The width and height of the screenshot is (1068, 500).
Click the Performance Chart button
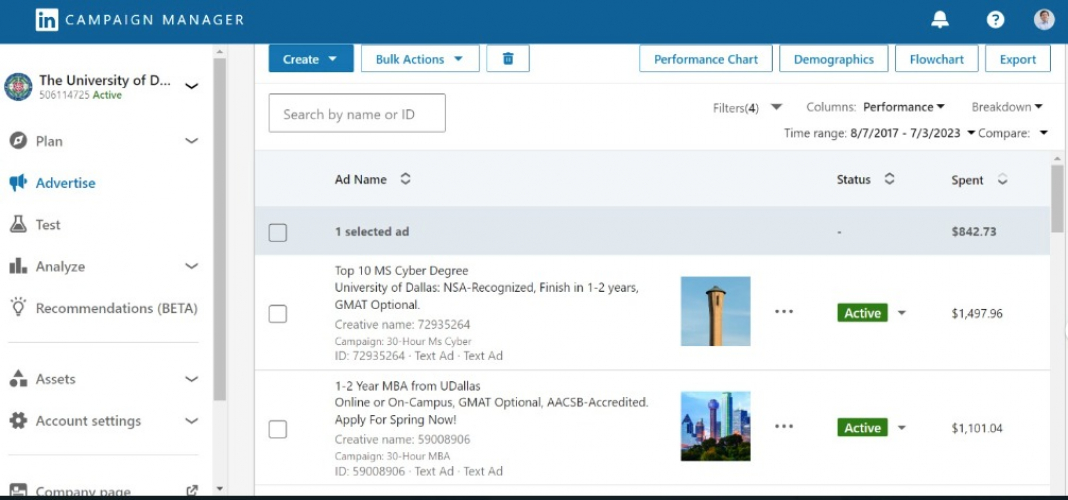(x=706, y=59)
